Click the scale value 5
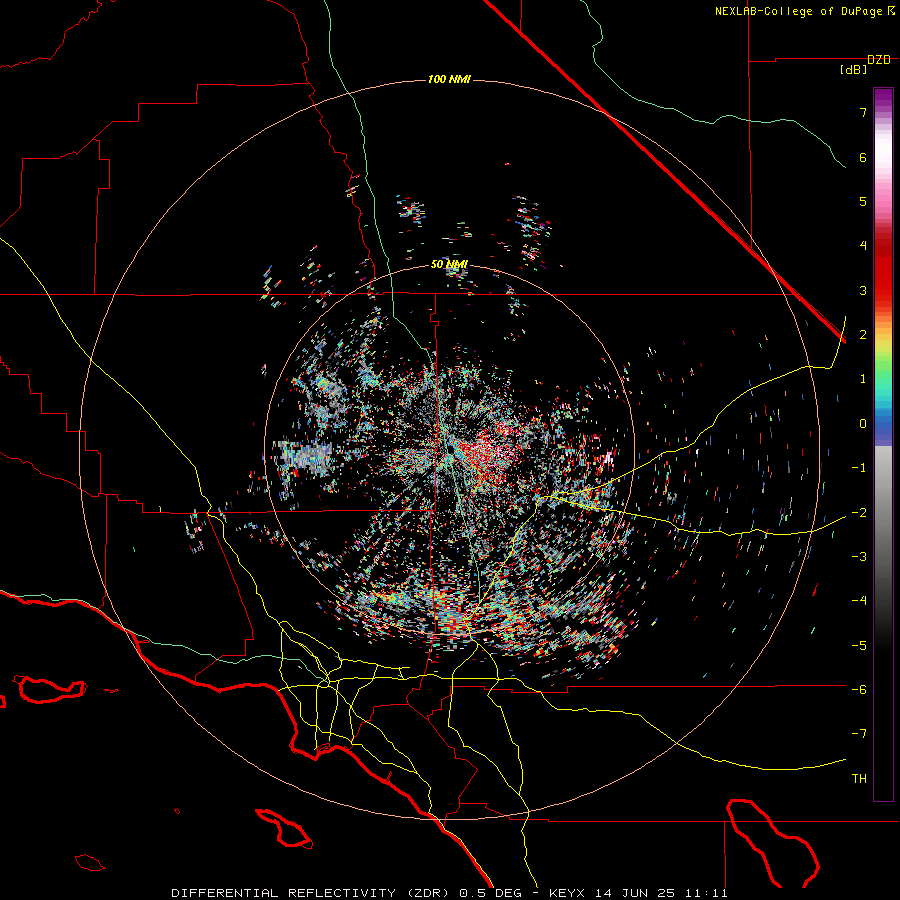The height and width of the screenshot is (900, 900). click(863, 201)
